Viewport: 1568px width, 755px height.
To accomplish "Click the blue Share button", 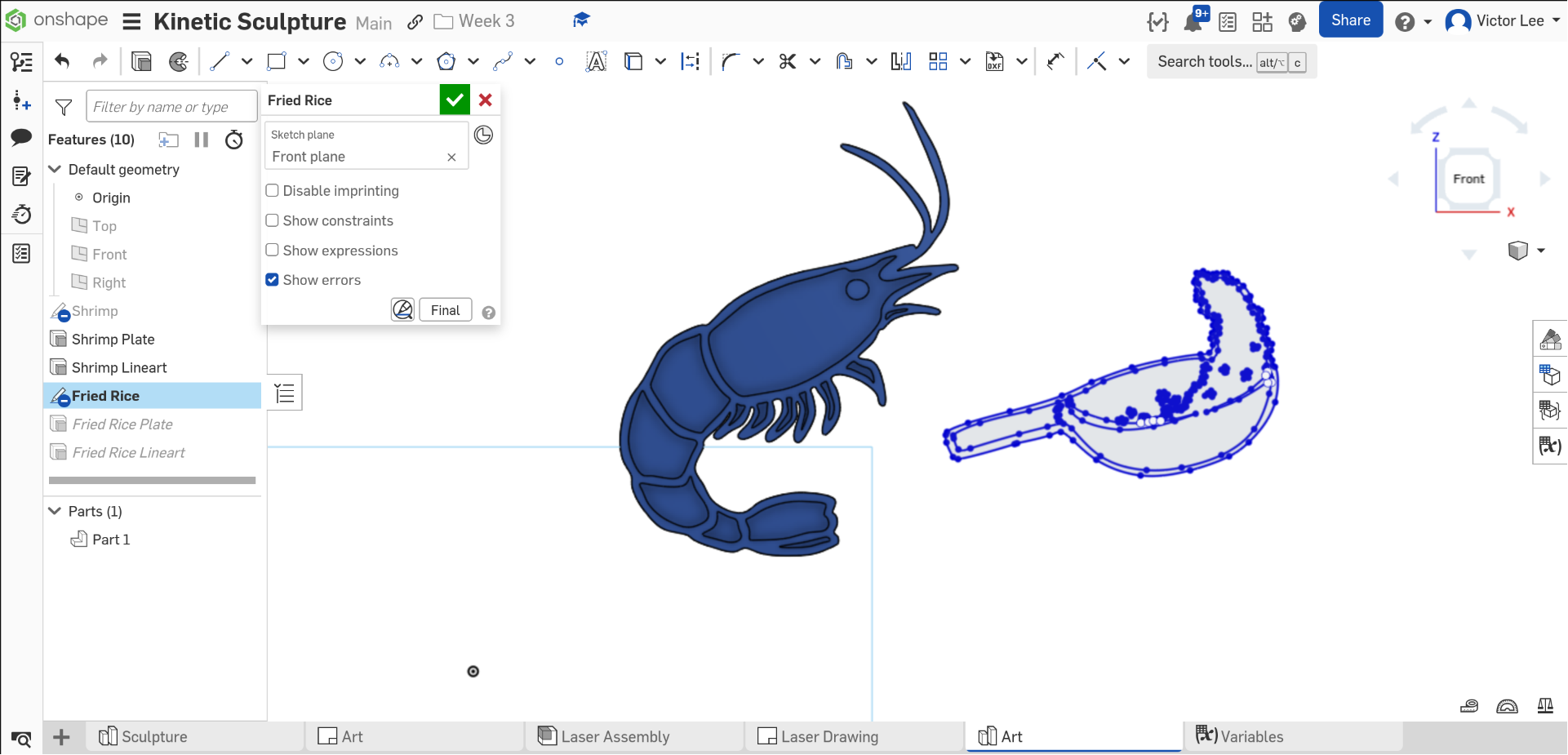I will (1350, 20).
